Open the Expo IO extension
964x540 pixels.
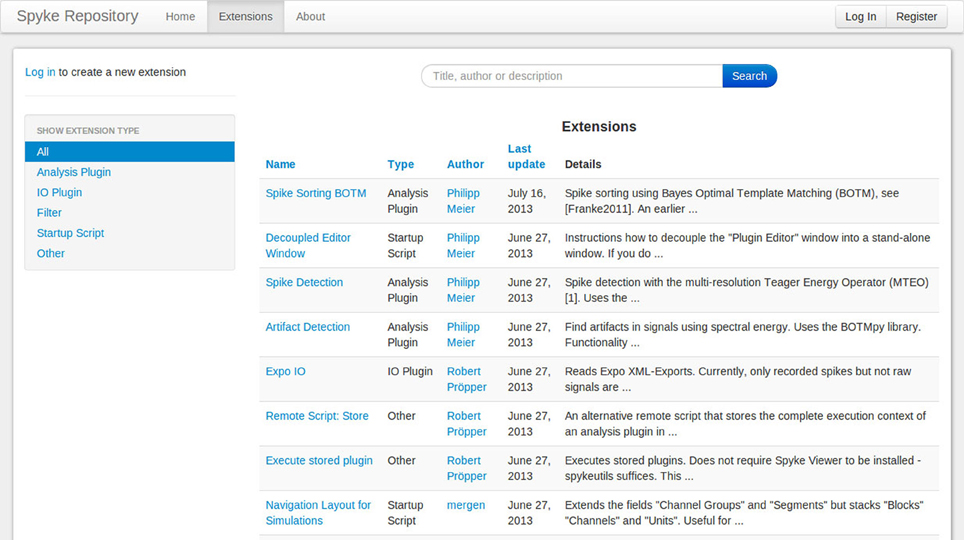(x=285, y=371)
